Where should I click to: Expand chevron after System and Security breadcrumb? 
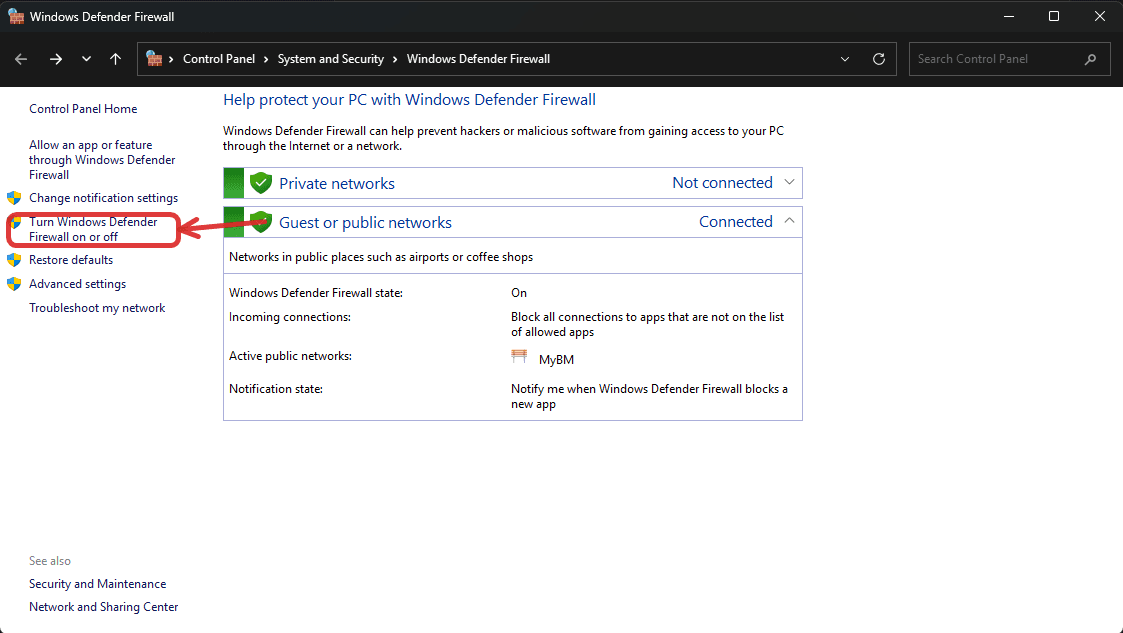pyautogui.click(x=395, y=59)
